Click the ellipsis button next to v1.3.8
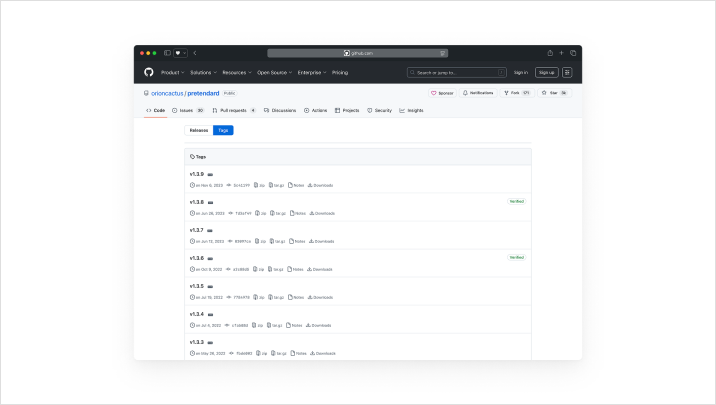The image size is (716, 405). click(211, 202)
